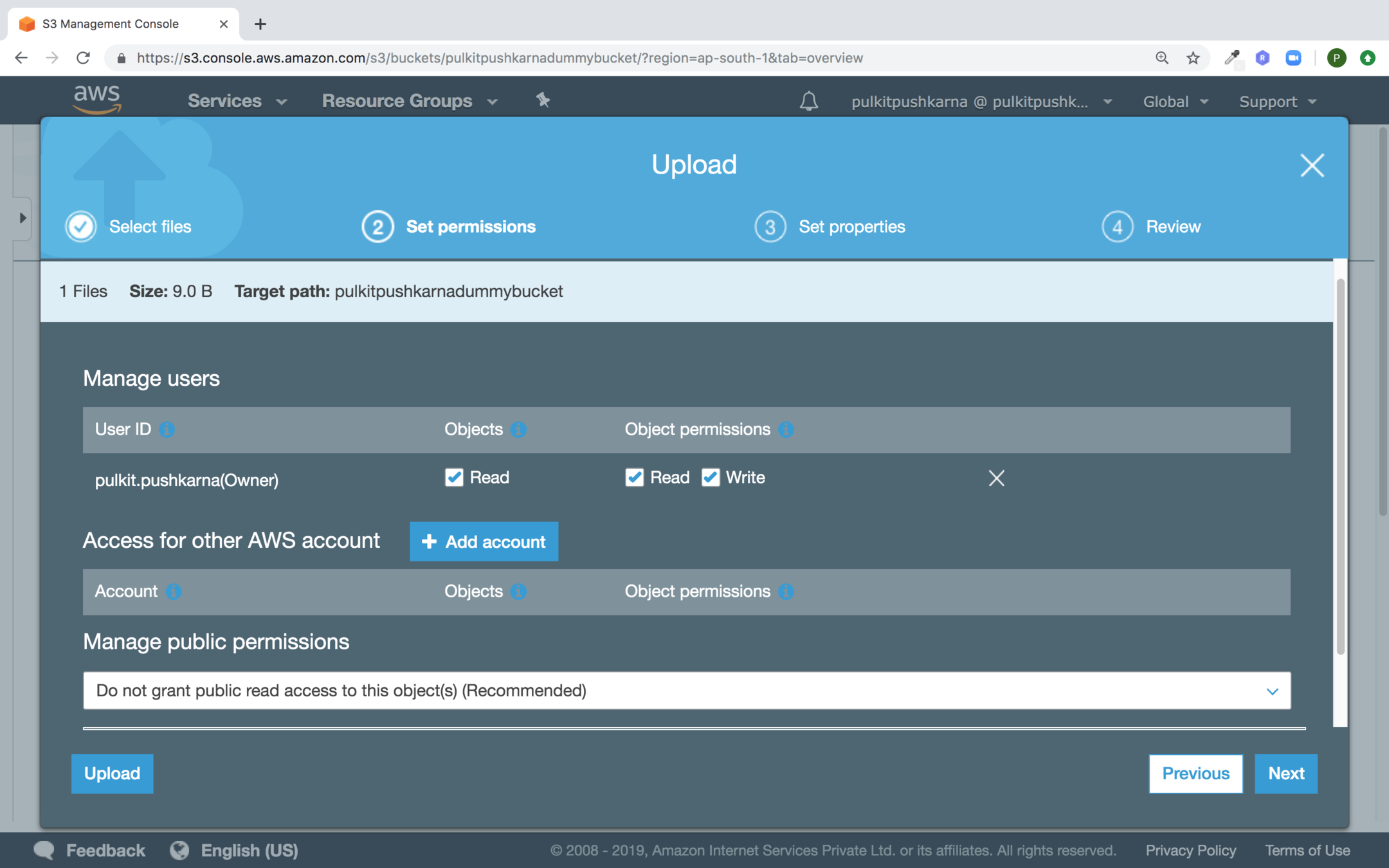Jump to the Review step
Image resolution: width=1389 pixels, height=868 pixels.
(x=1151, y=226)
